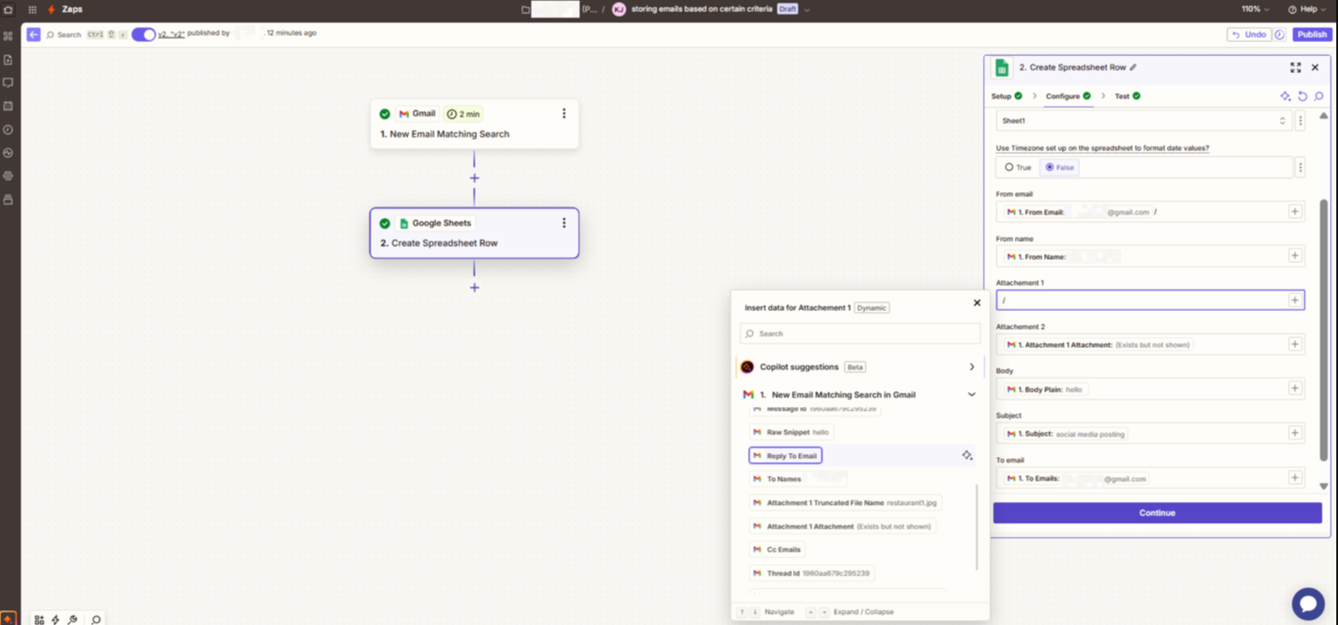Collapse New Email Matching Search in Gmail section
The width and height of the screenshot is (1338, 625).
860,395
